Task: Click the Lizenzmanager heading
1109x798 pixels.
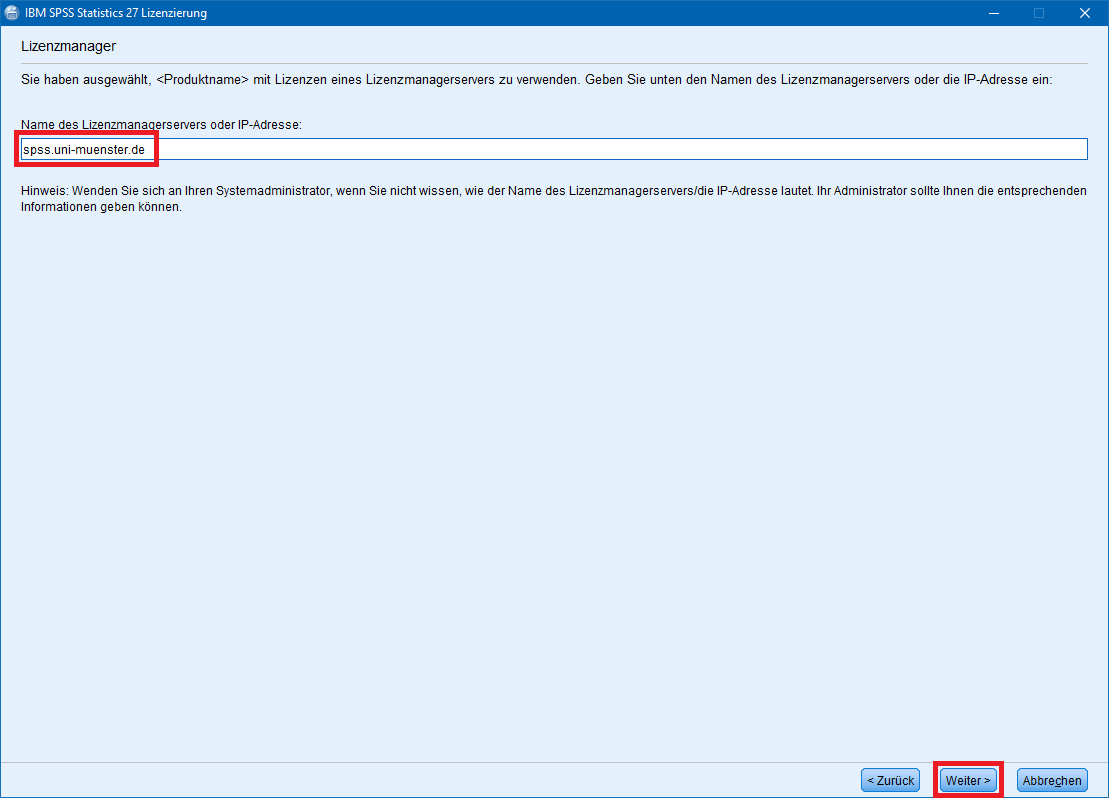Action: click(68, 47)
